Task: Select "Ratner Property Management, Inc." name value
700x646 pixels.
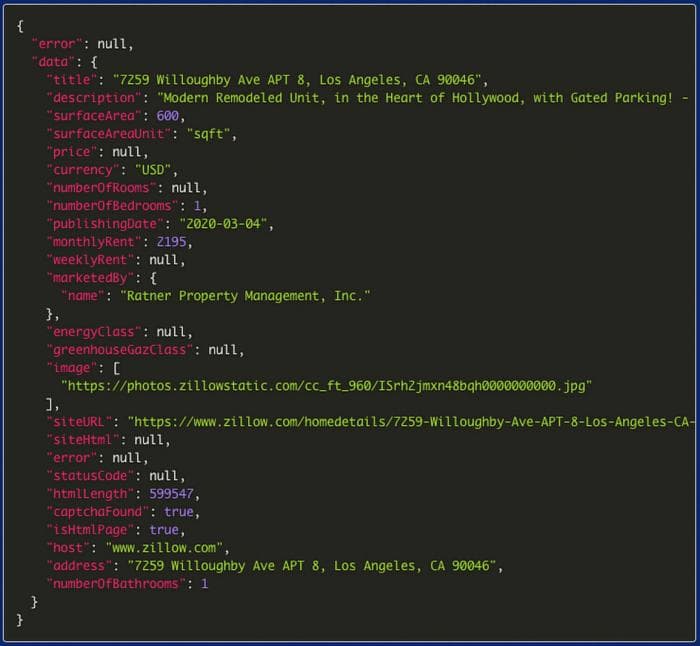Action: (x=245, y=295)
